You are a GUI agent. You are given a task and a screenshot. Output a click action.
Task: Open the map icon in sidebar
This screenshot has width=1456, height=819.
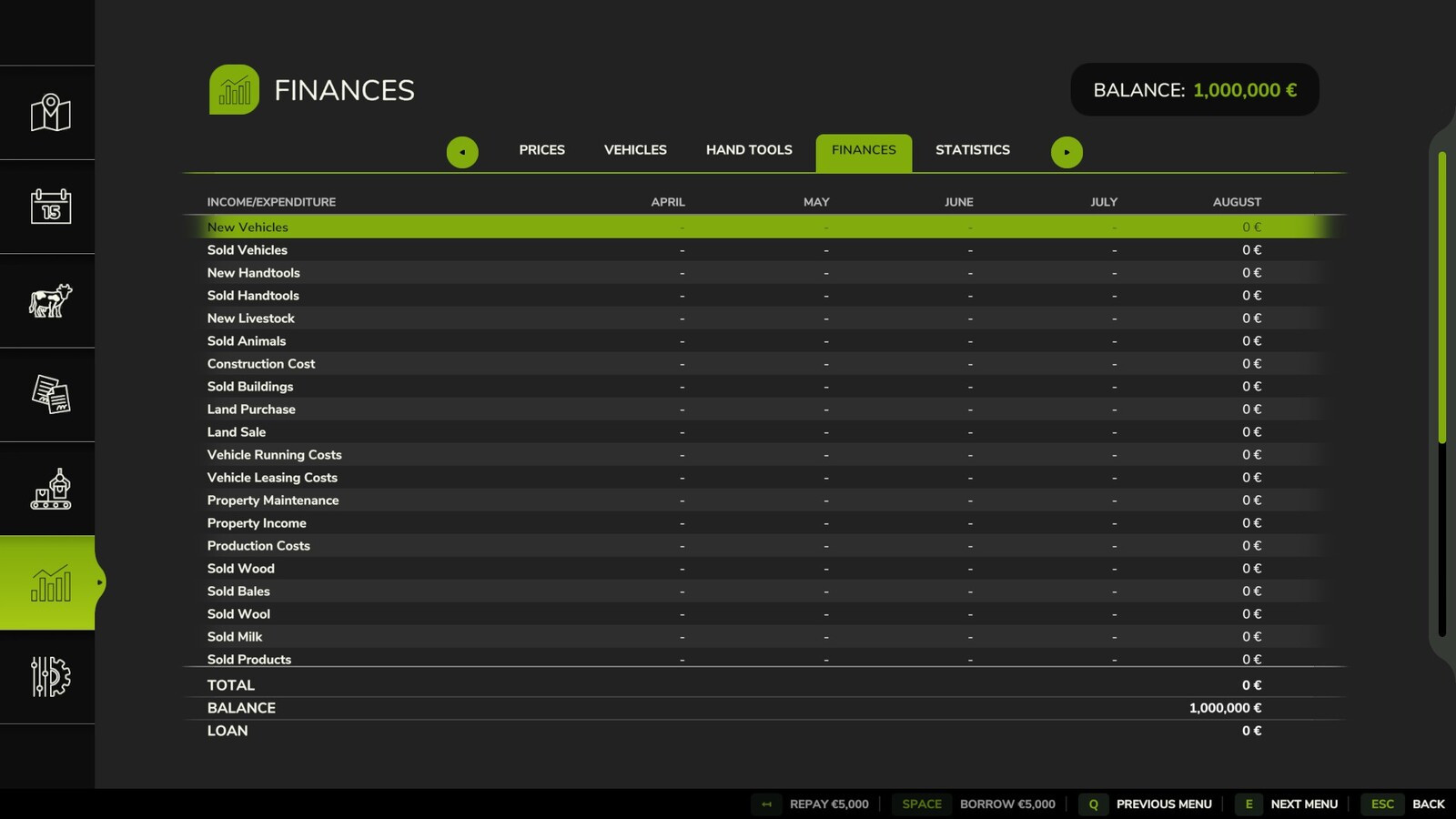(x=50, y=113)
